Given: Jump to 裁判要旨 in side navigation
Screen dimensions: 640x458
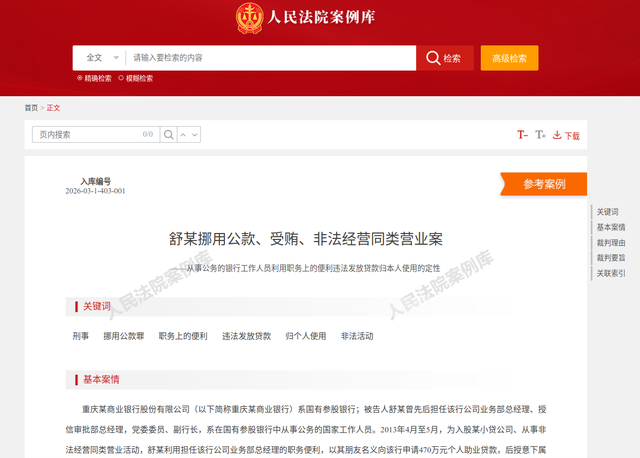Looking at the screenshot, I should click(611, 258).
